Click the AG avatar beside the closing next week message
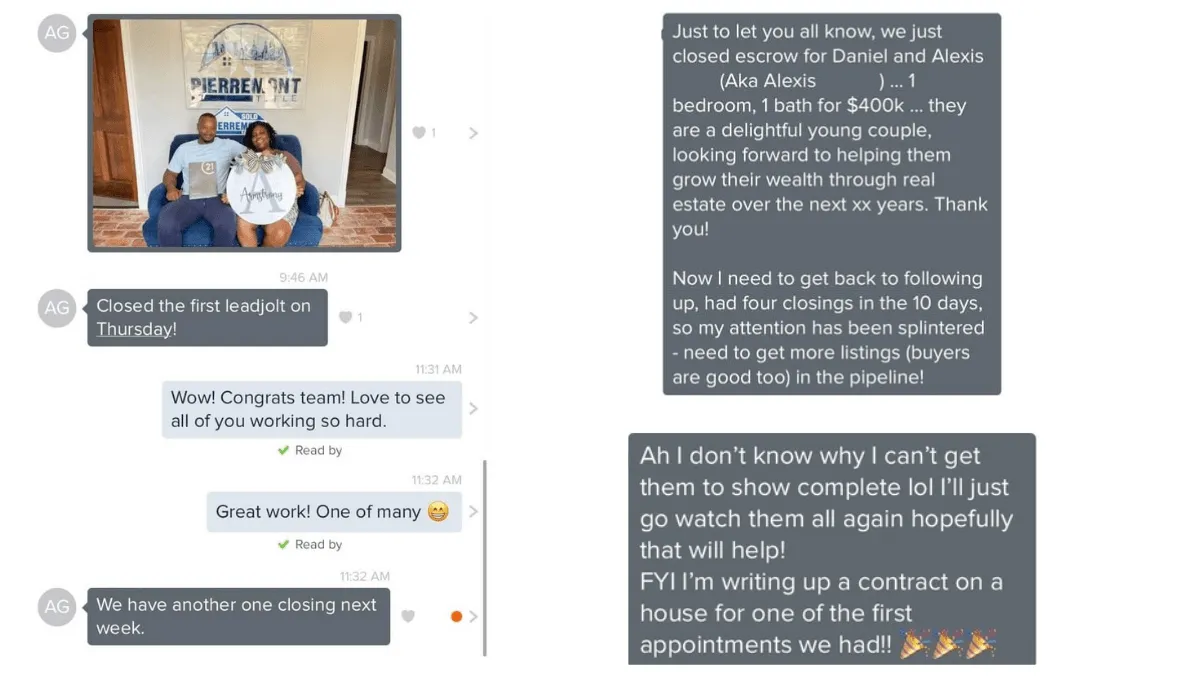 click(57, 607)
